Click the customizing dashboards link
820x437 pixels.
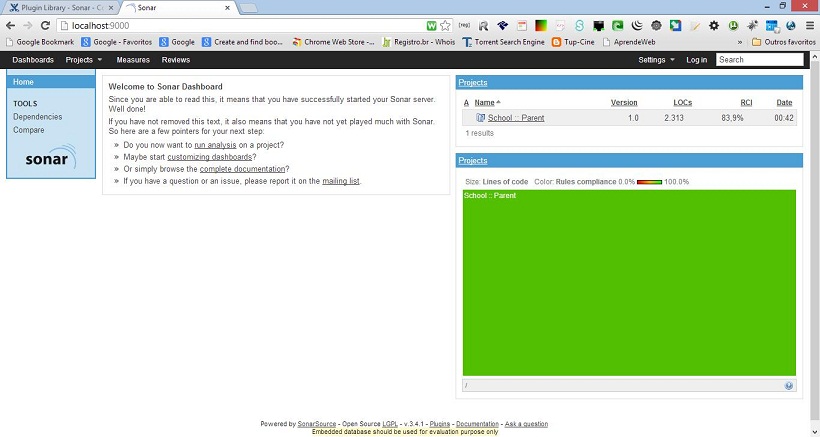210,157
